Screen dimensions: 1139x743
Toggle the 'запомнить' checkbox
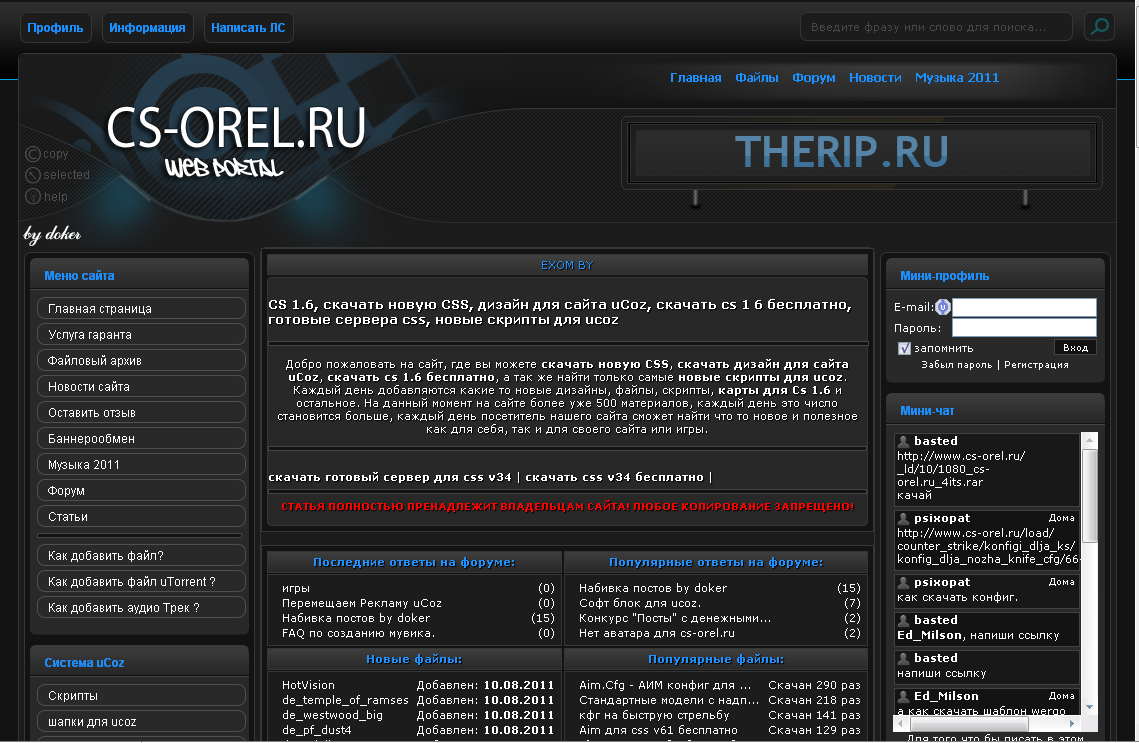[x=904, y=349]
